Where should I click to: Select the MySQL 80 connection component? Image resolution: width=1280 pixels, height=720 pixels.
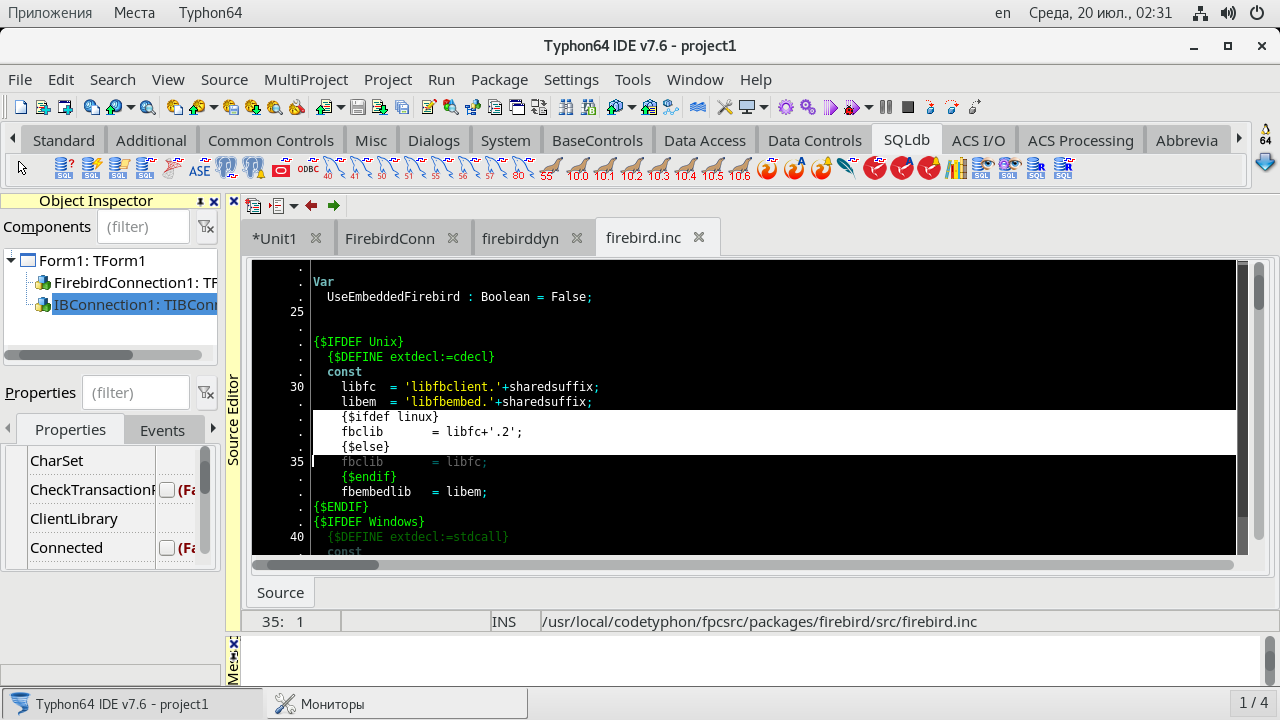523,169
